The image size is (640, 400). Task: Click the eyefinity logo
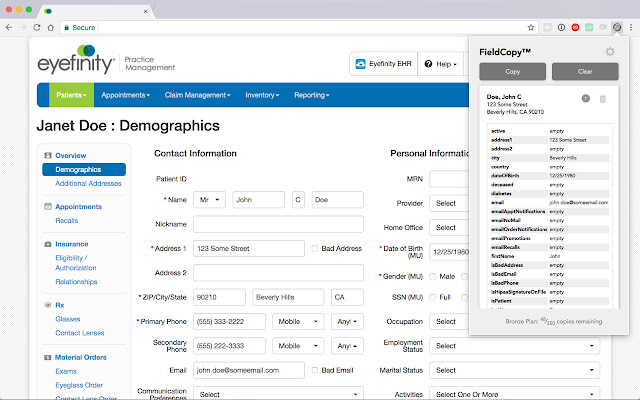(x=76, y=60)
